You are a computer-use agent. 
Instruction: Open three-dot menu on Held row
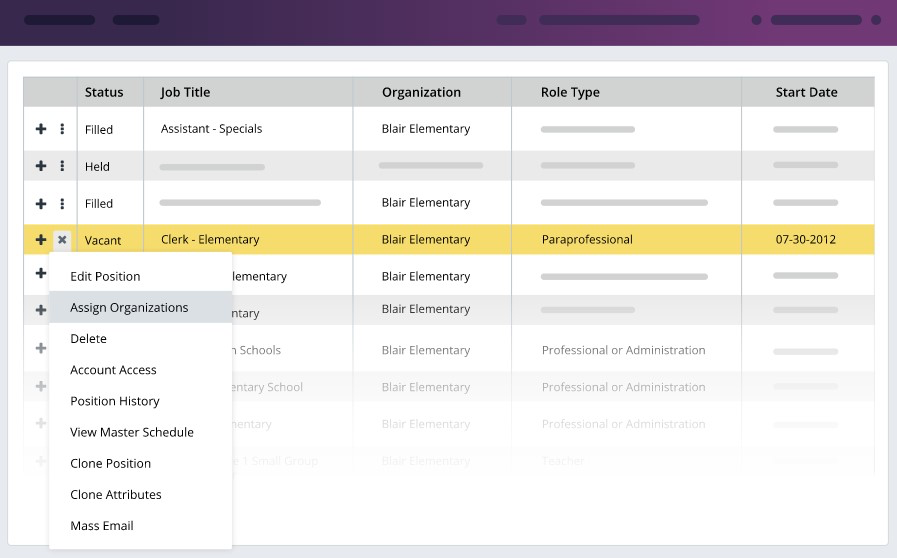tap(62, 166)
